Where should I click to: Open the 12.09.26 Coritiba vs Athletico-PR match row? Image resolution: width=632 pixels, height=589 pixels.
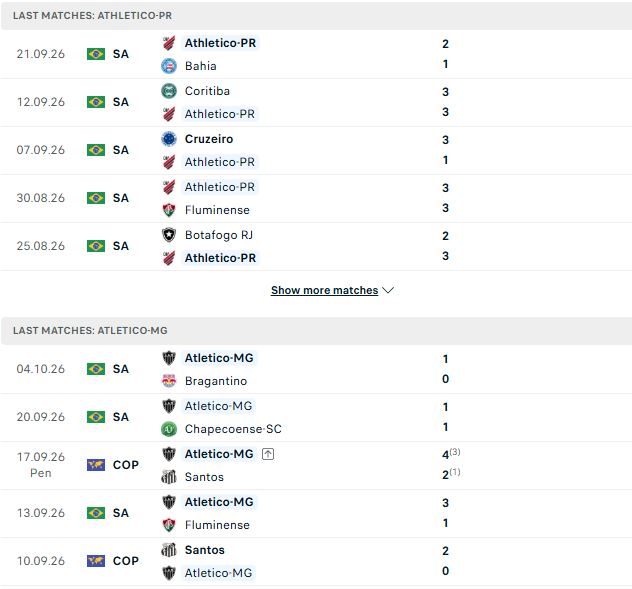click(x=316, y=102)
